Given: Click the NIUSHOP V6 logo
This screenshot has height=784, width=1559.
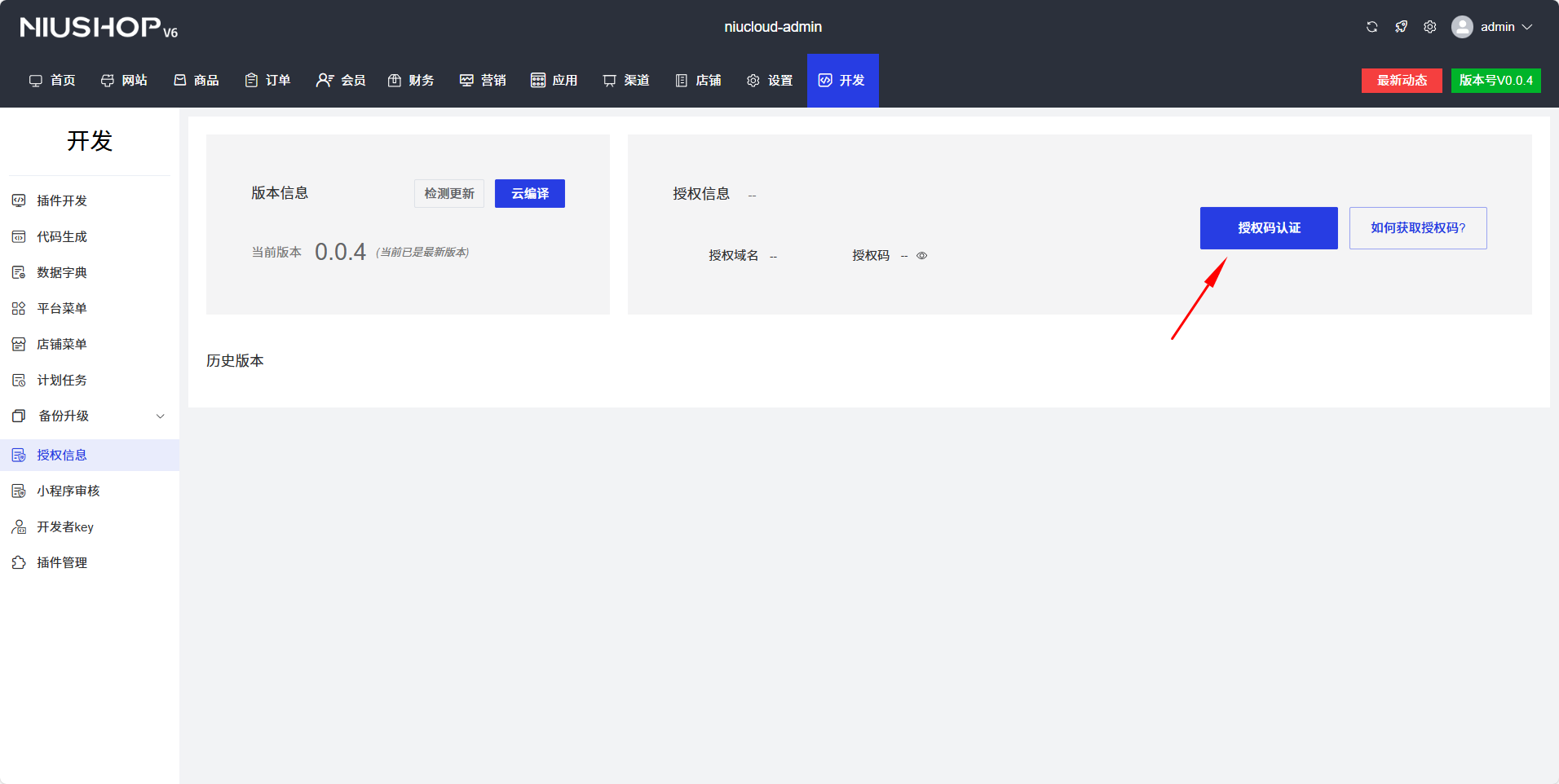Looking at the screenshot, I should [99, 28].
